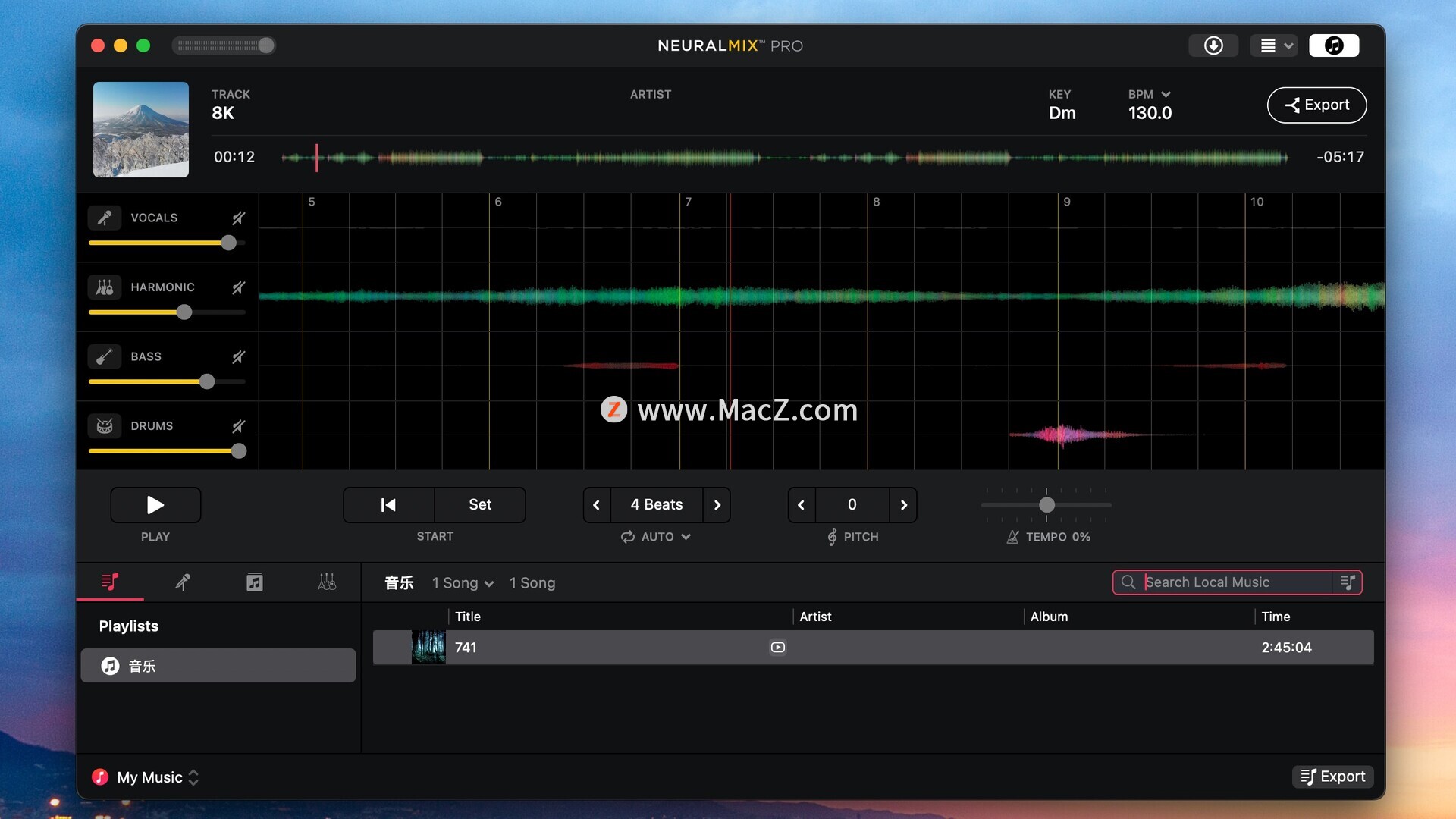
Task: Click the 8K track album artwork
Action: 141,130
